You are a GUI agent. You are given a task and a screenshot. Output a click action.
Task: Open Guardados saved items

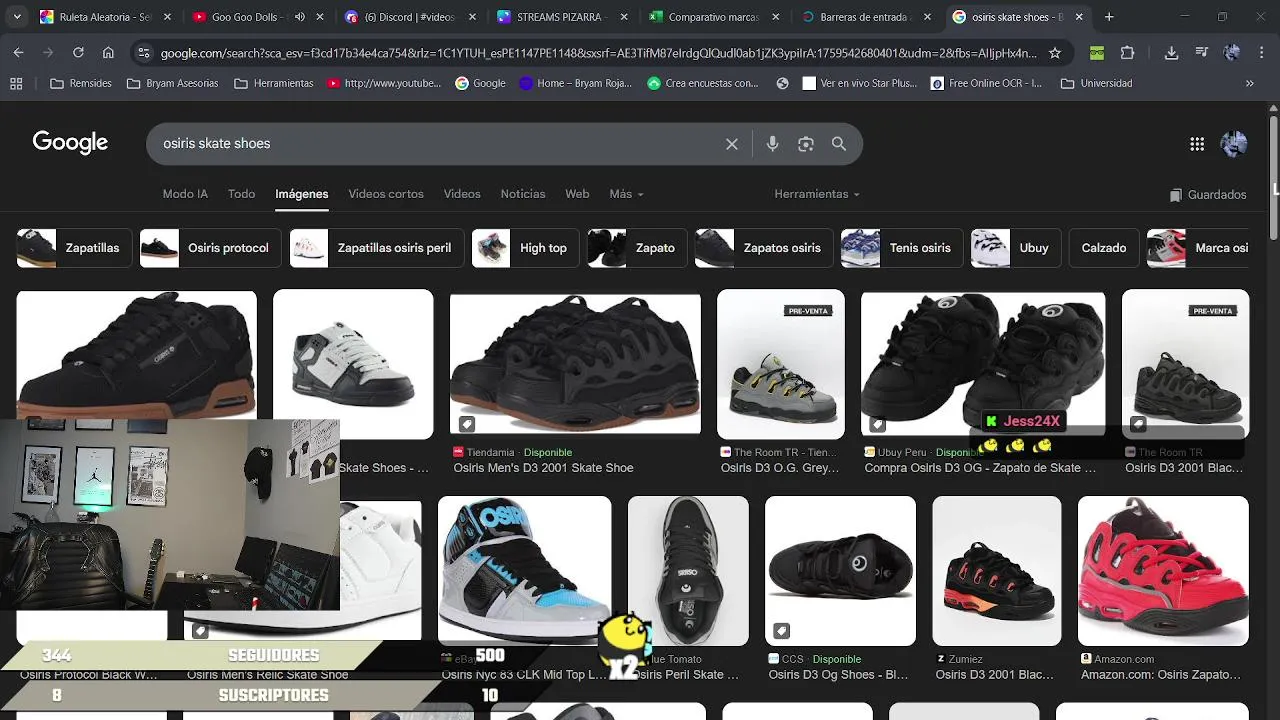point(1208,195)
